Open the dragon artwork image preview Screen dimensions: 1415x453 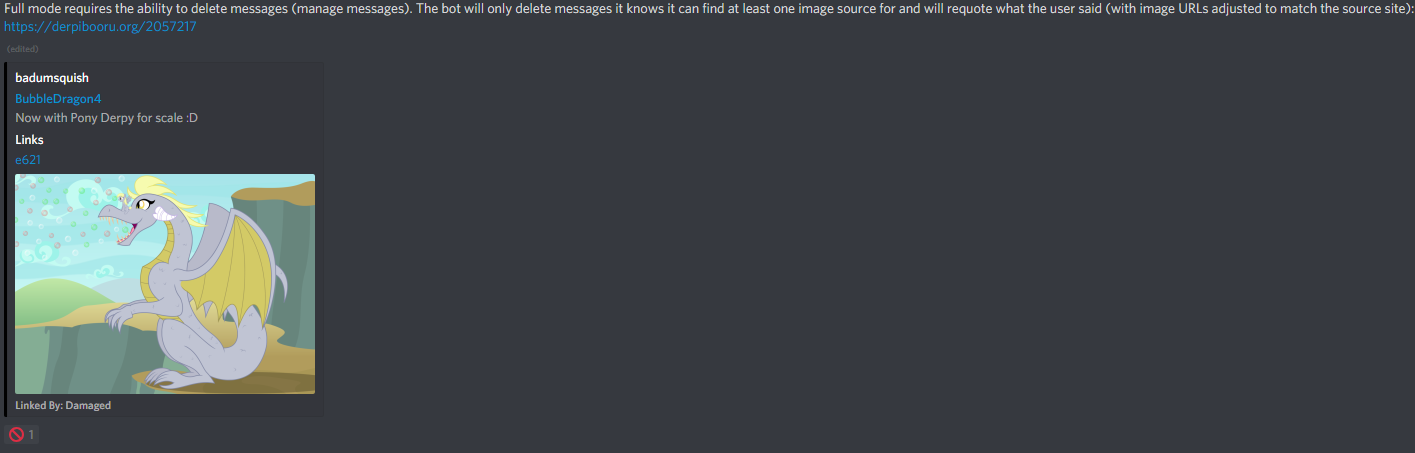click(x=165, y=284)
